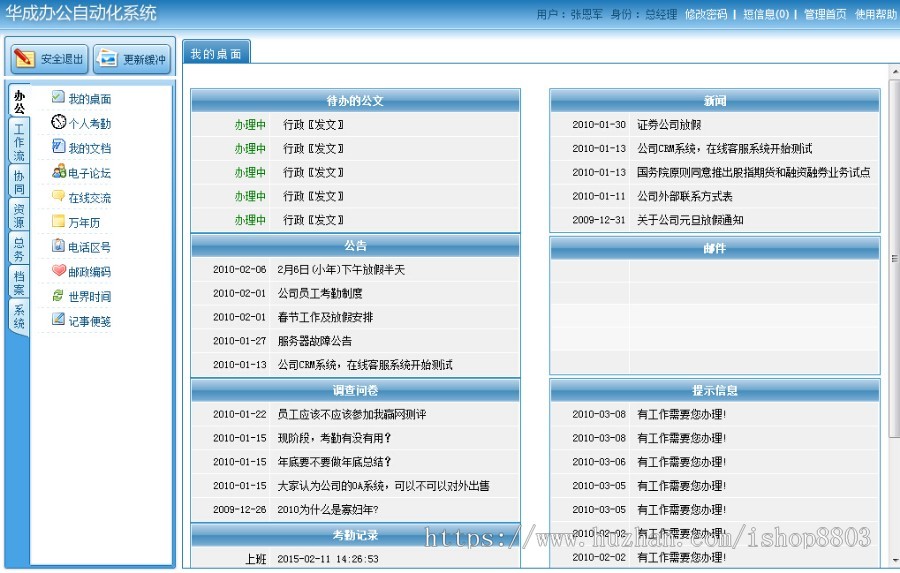
Task: Select the 我的桌面 top tab
Action: point(216,53)
